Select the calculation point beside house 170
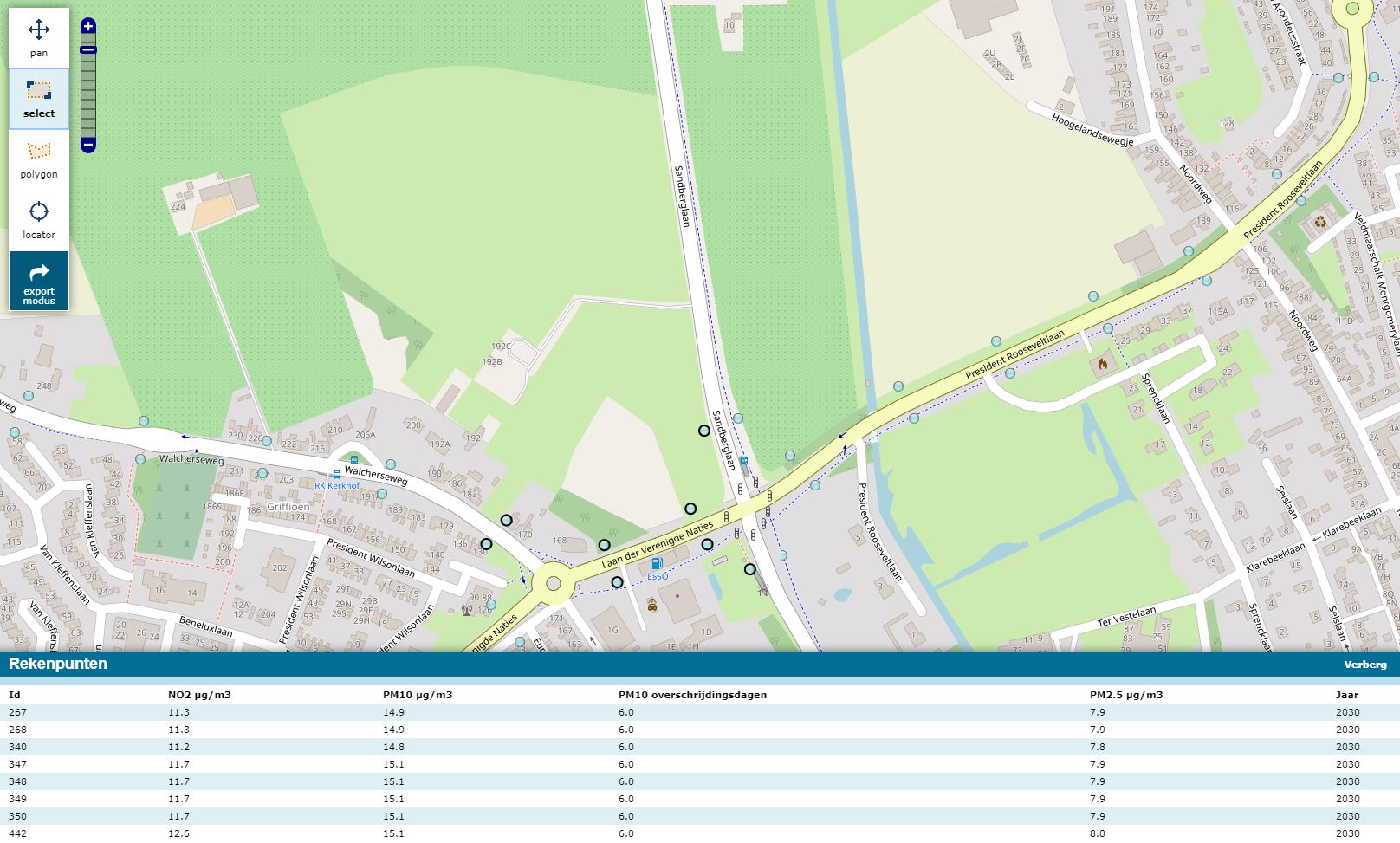 506,521
